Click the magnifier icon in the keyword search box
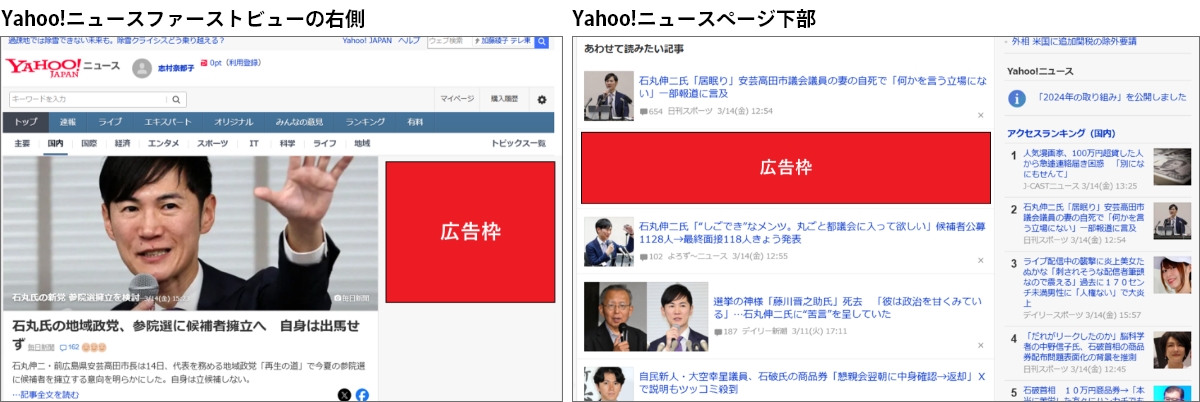This screenshot has height=402, width=1200. point(177,99)
